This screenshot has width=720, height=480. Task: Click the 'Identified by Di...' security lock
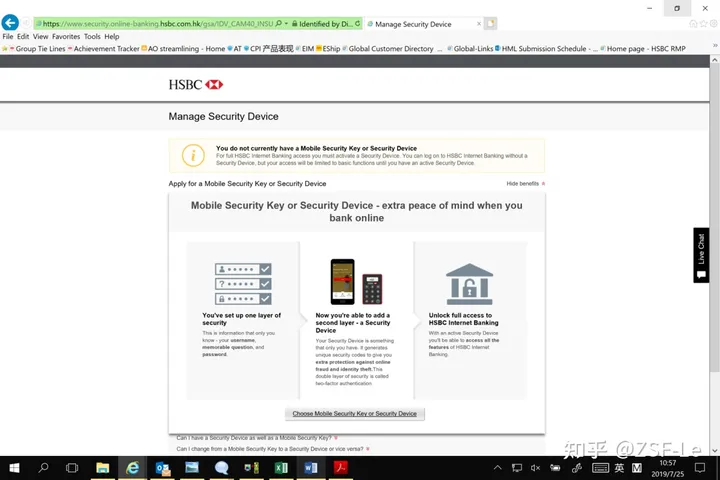point(322,24)
